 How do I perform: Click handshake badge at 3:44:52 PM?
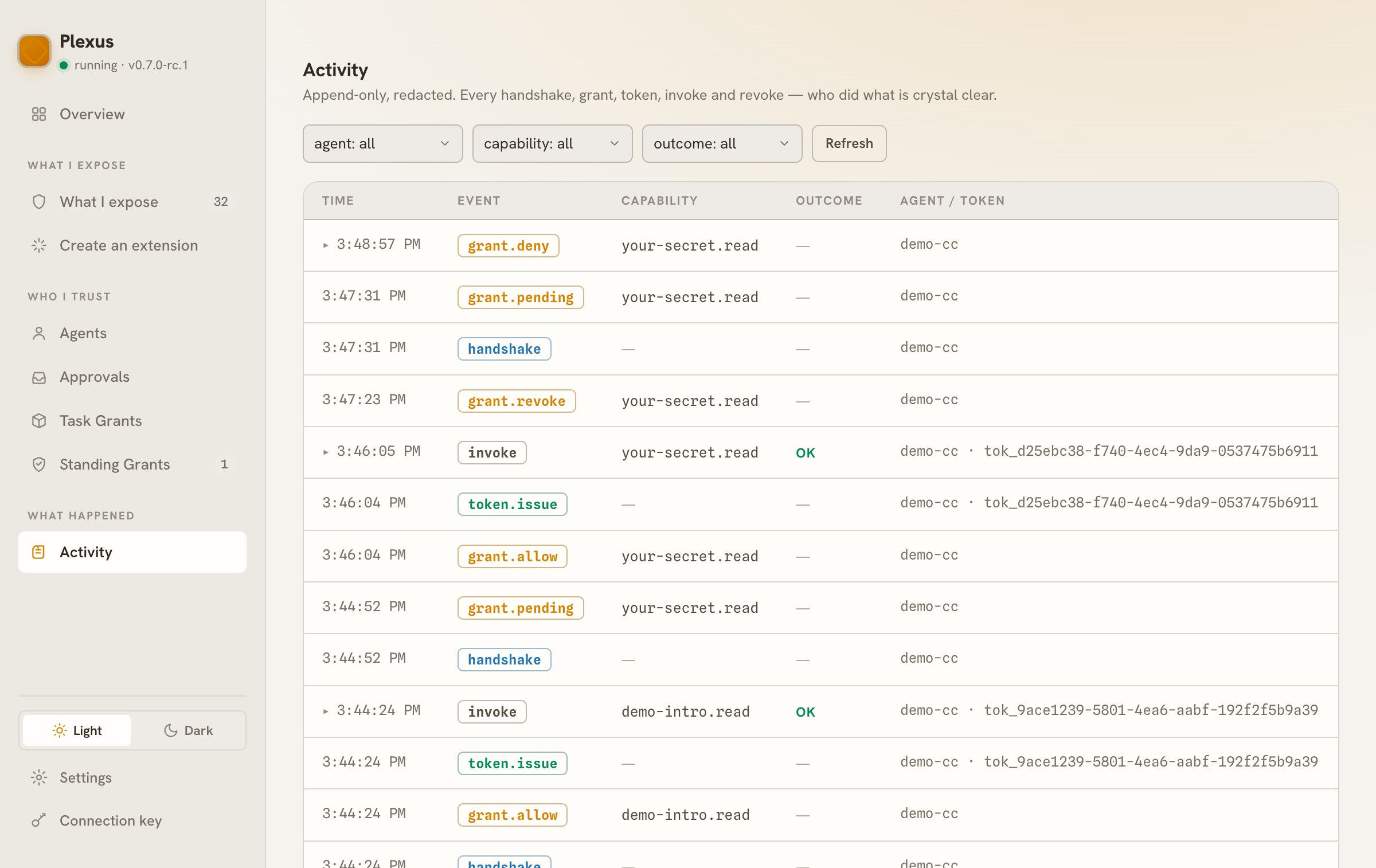click(x=505, y=660)
